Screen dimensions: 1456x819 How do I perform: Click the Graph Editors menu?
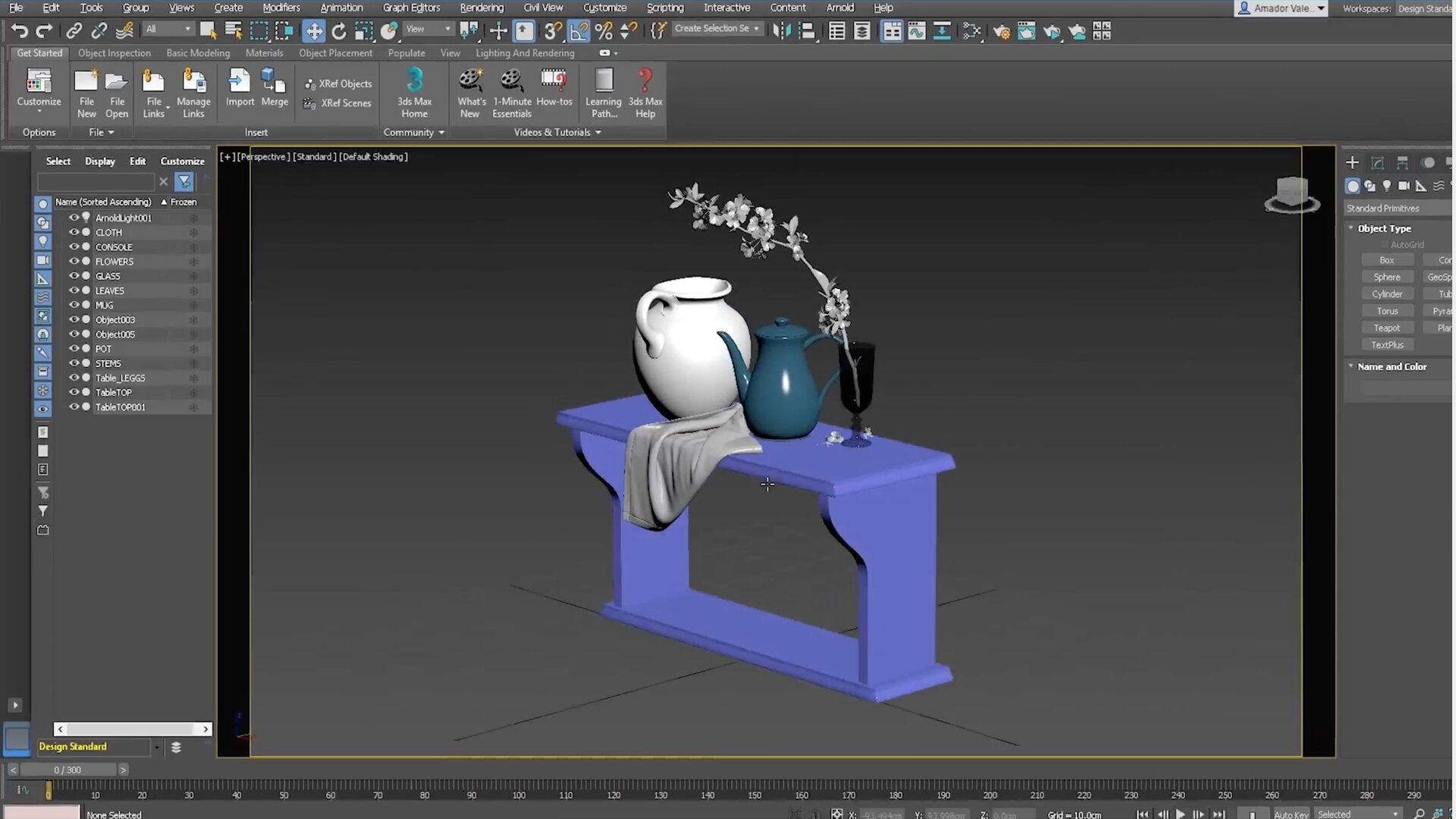(411, 8)
